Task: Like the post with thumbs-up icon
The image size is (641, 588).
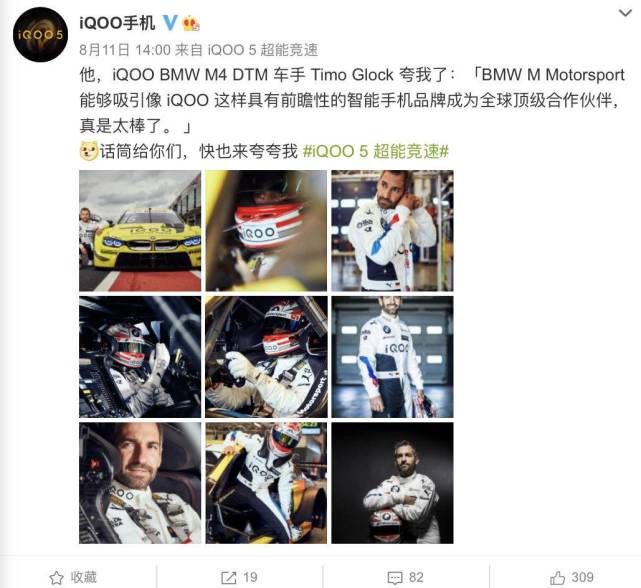Action: 557,577
